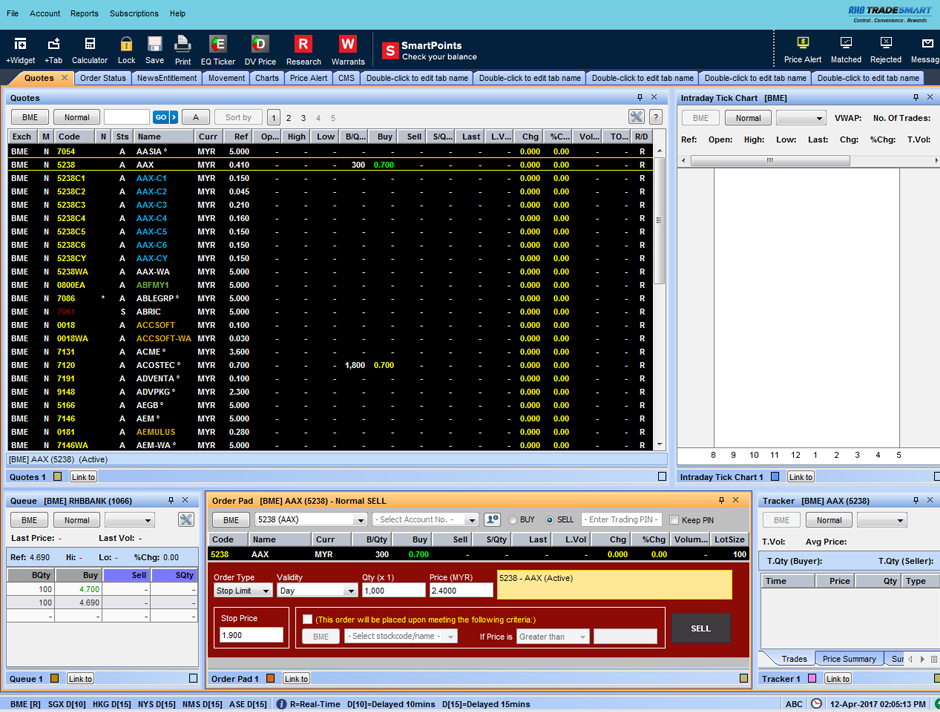This screenshot has height=712, width=940.
Task: Open Quotes panel settings wrench icon
Action: 636,117
